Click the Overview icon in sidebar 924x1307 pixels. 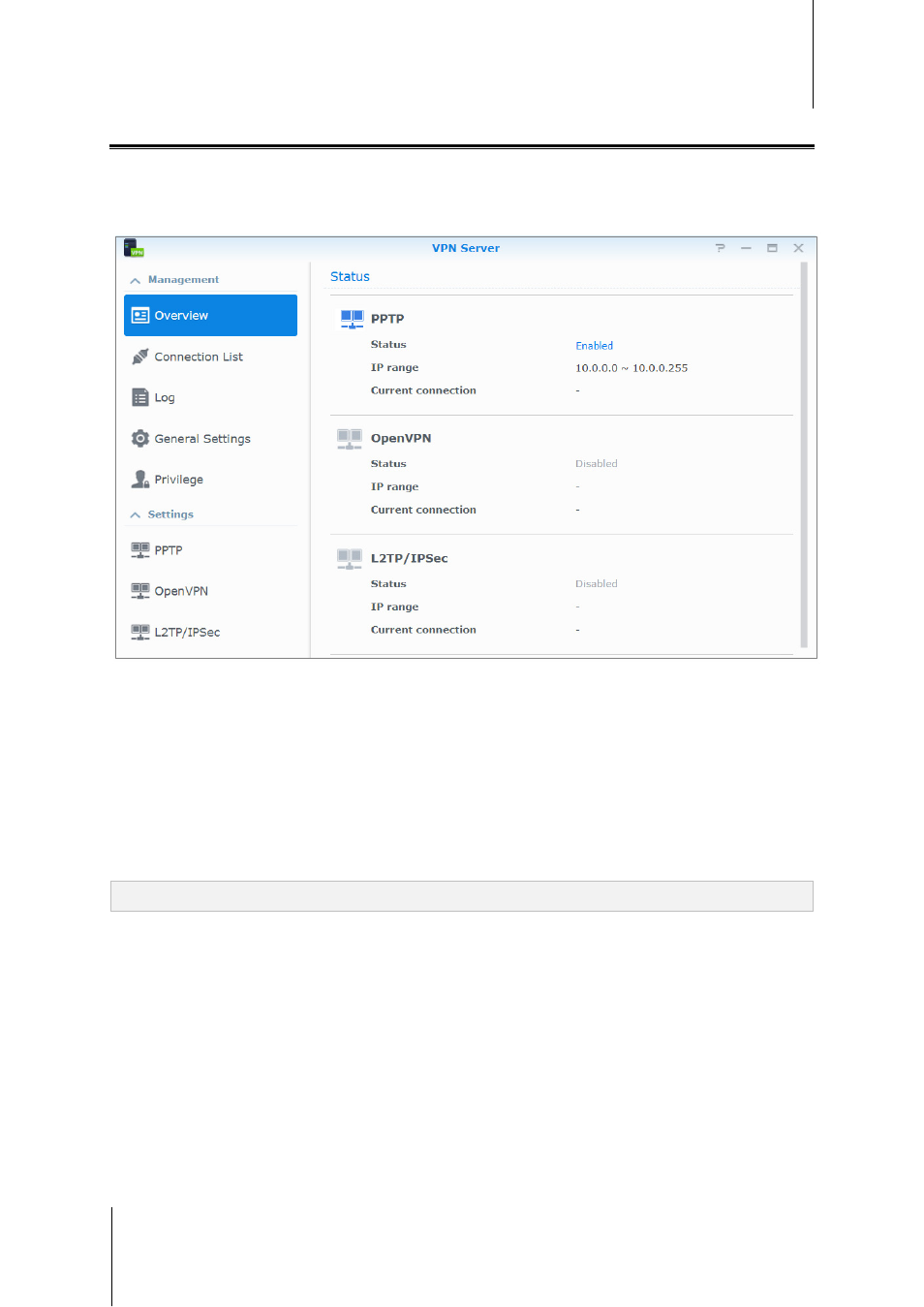[140, 316]
